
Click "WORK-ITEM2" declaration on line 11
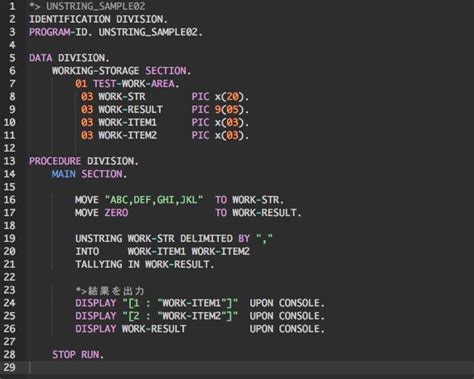coord(127,135)
